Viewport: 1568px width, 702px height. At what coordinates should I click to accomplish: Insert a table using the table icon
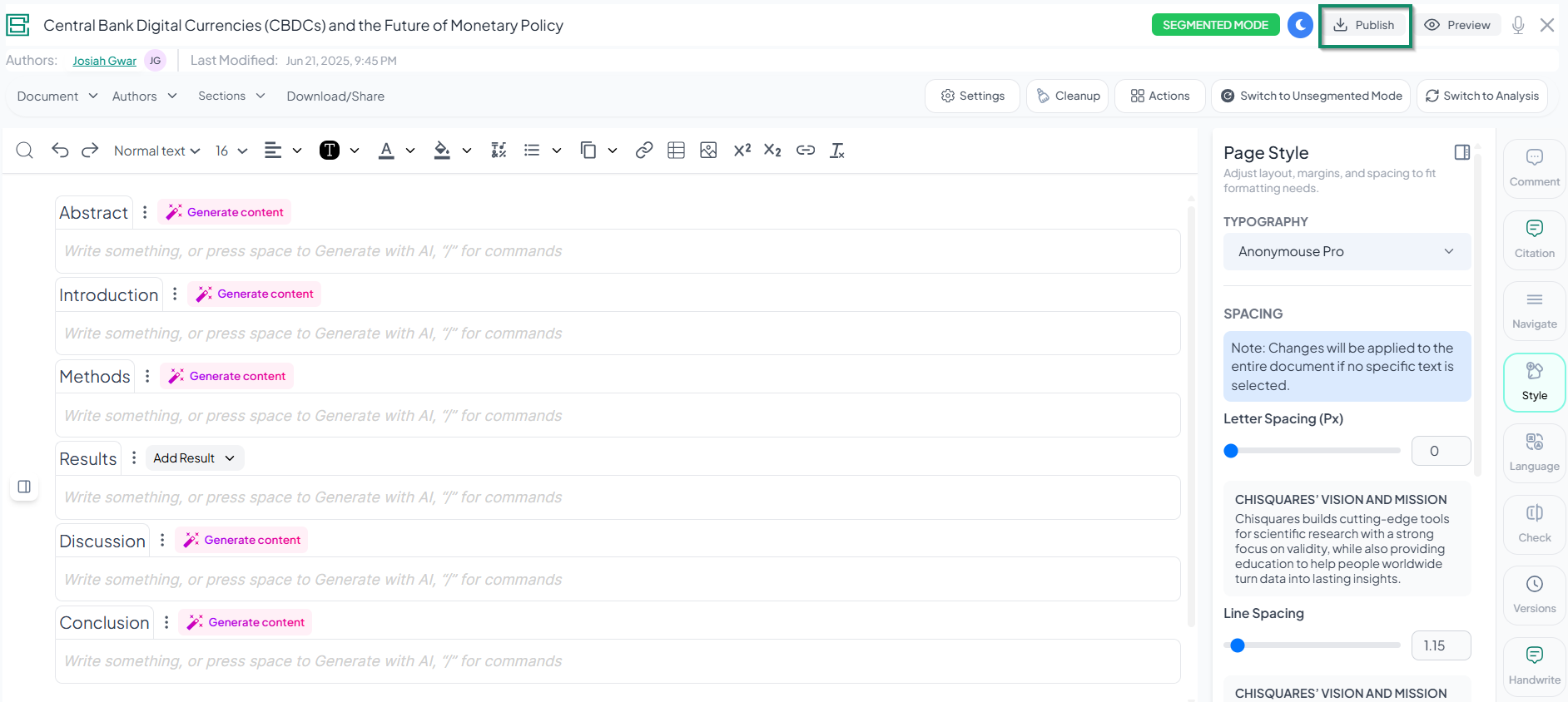point(676,151)
